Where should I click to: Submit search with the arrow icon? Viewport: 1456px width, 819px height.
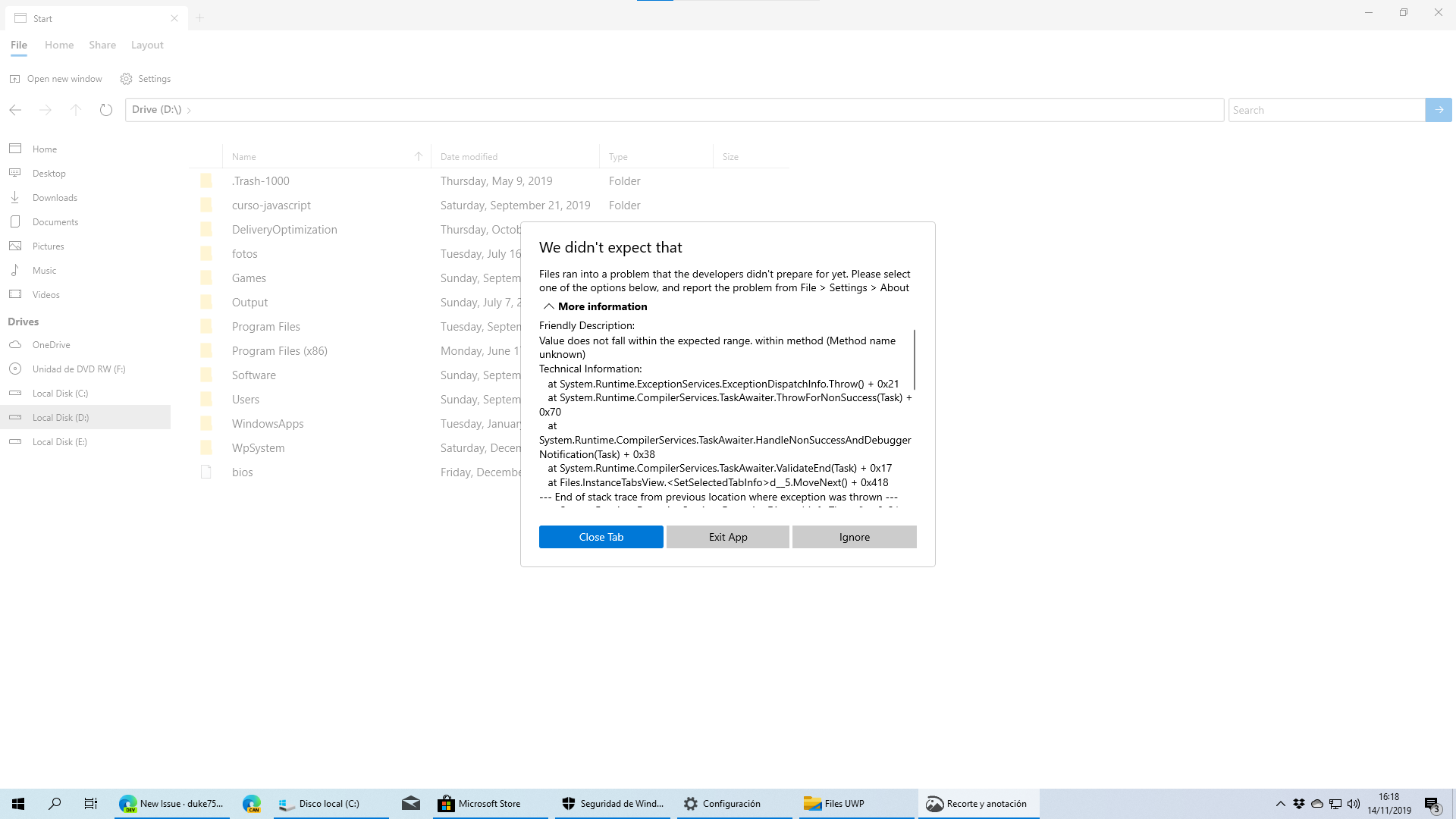click(1438, 109)
